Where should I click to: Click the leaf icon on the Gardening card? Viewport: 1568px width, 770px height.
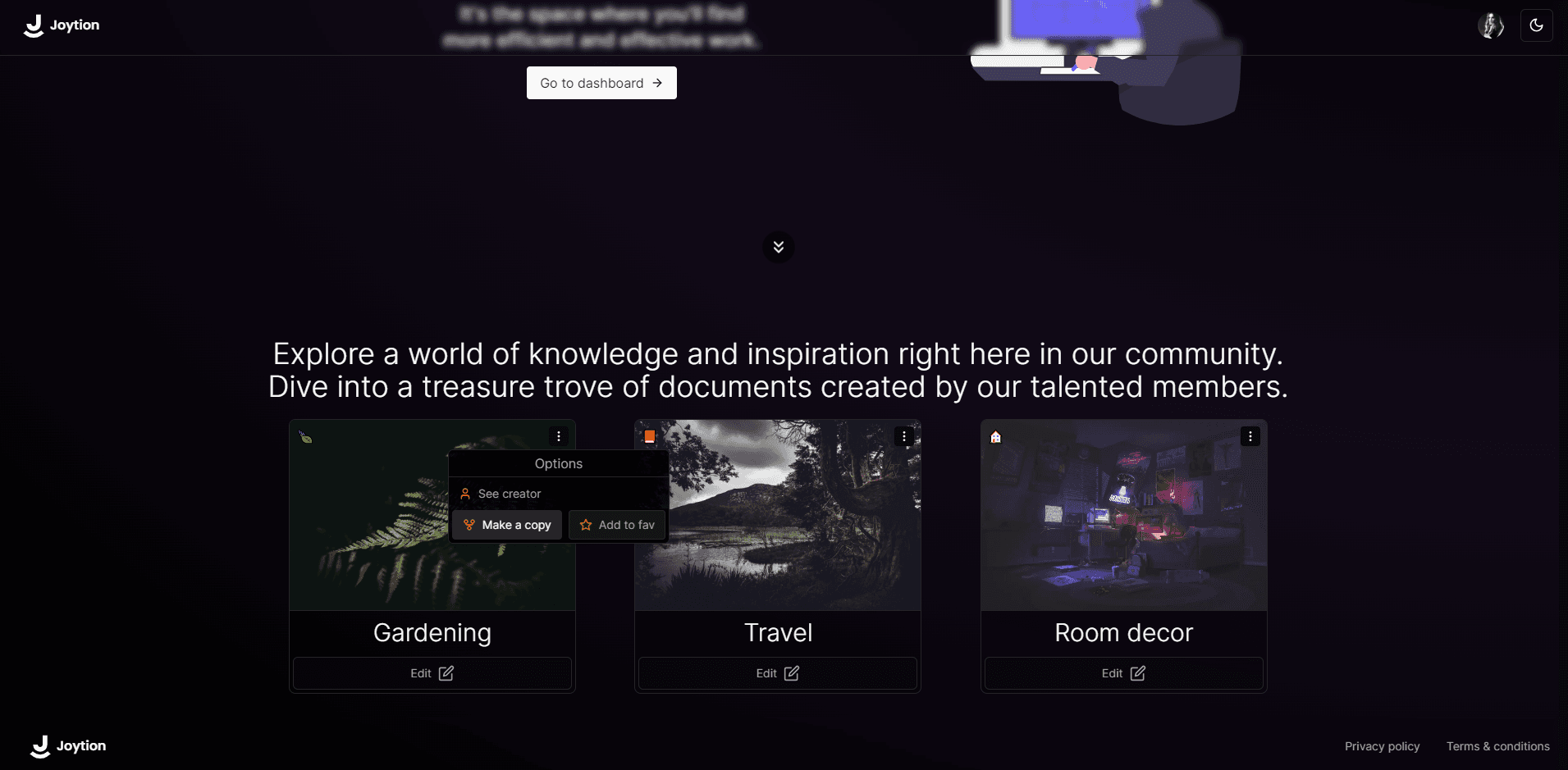click(305, 437)
